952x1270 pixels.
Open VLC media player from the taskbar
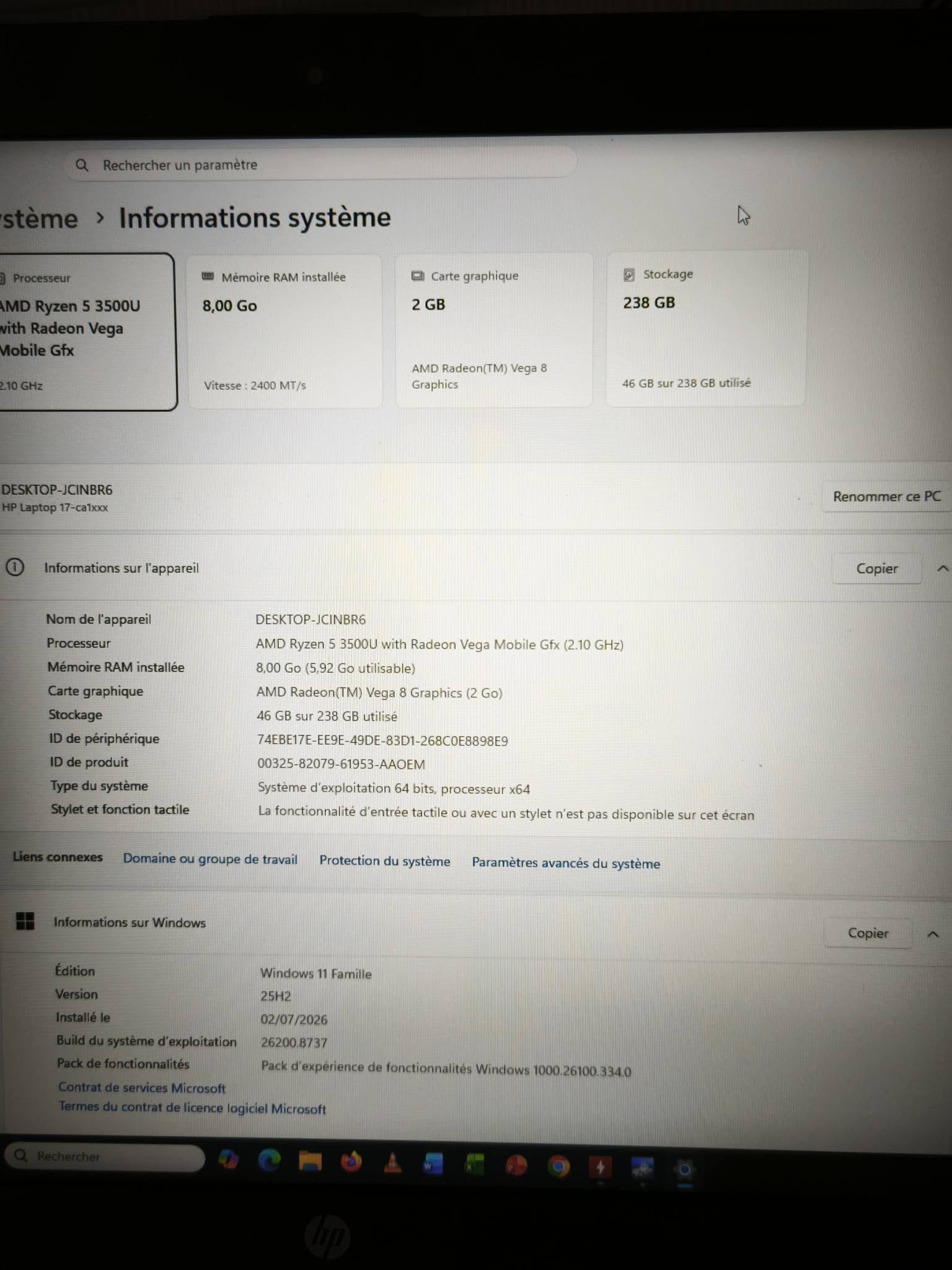392,1163
